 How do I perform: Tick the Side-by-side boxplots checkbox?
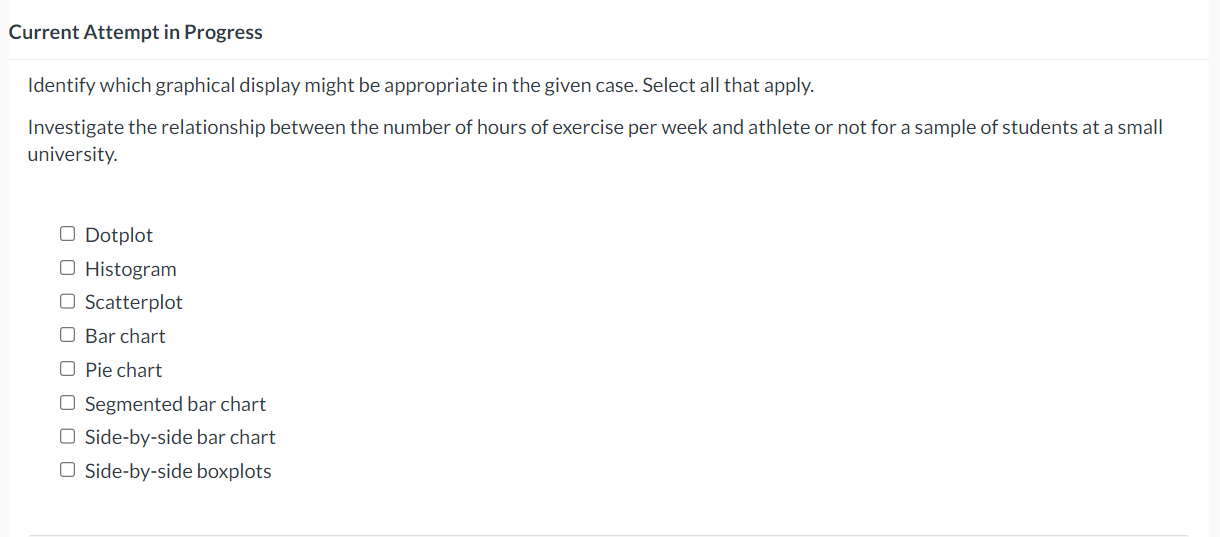(x=67, y=470)
